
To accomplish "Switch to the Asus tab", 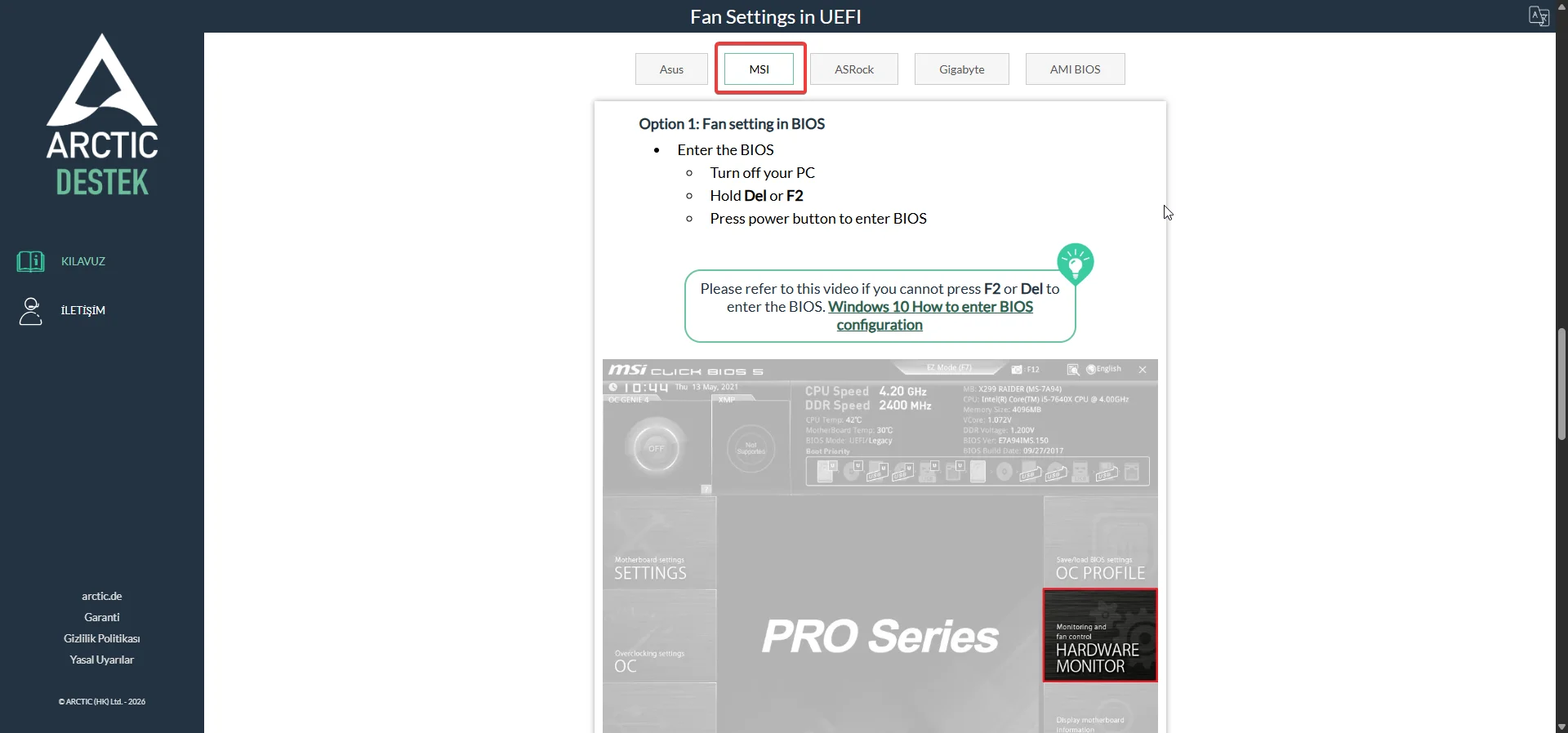I will click(x=671, y=69).
